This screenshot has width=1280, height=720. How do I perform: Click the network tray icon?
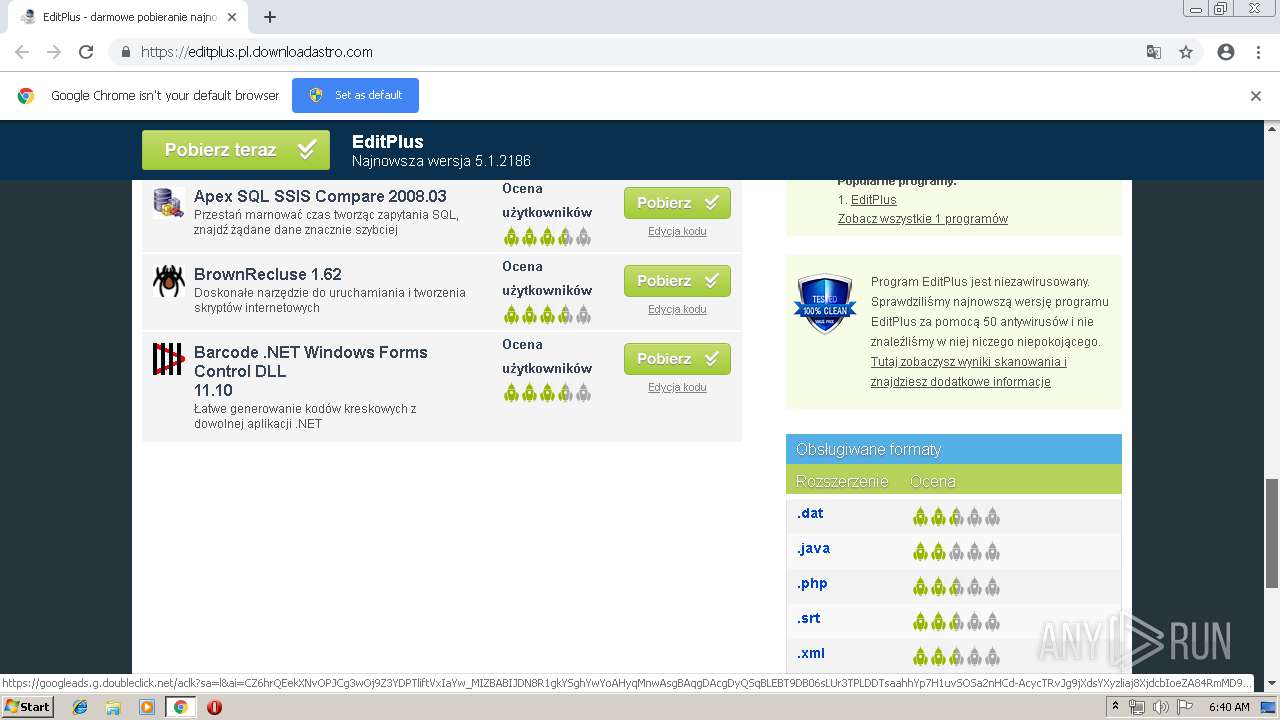point(1137,707)
